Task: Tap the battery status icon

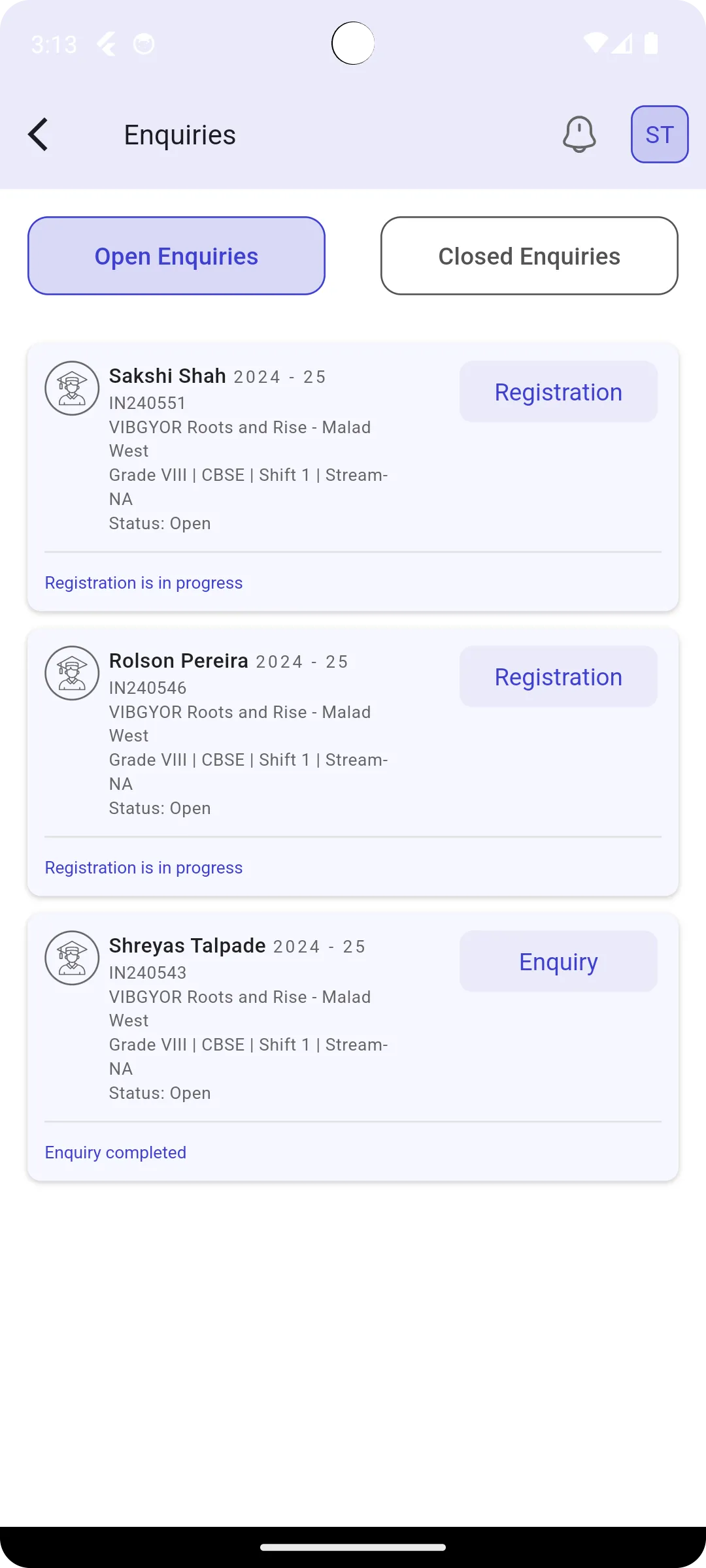Action: pyautogui.click(x=651, y=44)
